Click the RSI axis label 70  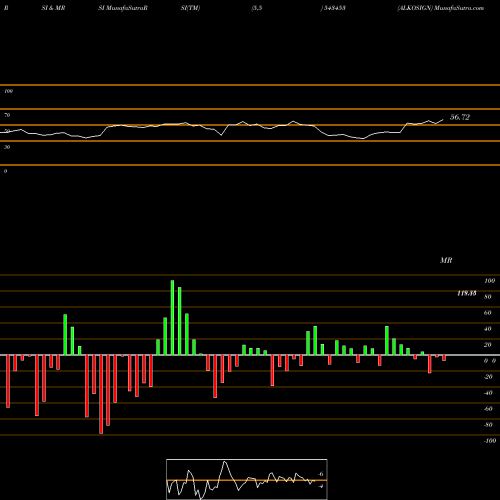pos(7,115)
